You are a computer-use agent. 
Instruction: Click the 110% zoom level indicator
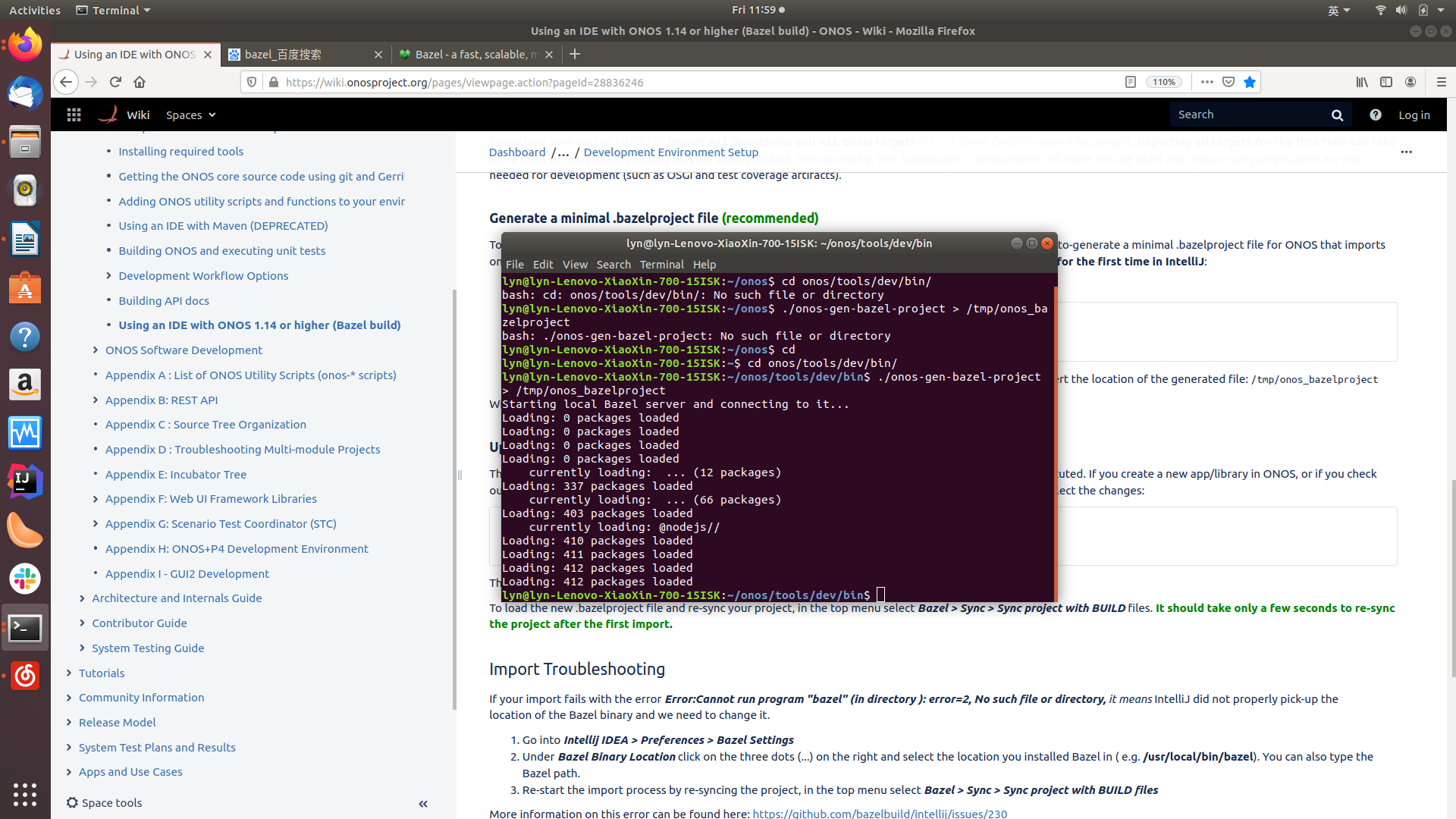(1163, 82)
